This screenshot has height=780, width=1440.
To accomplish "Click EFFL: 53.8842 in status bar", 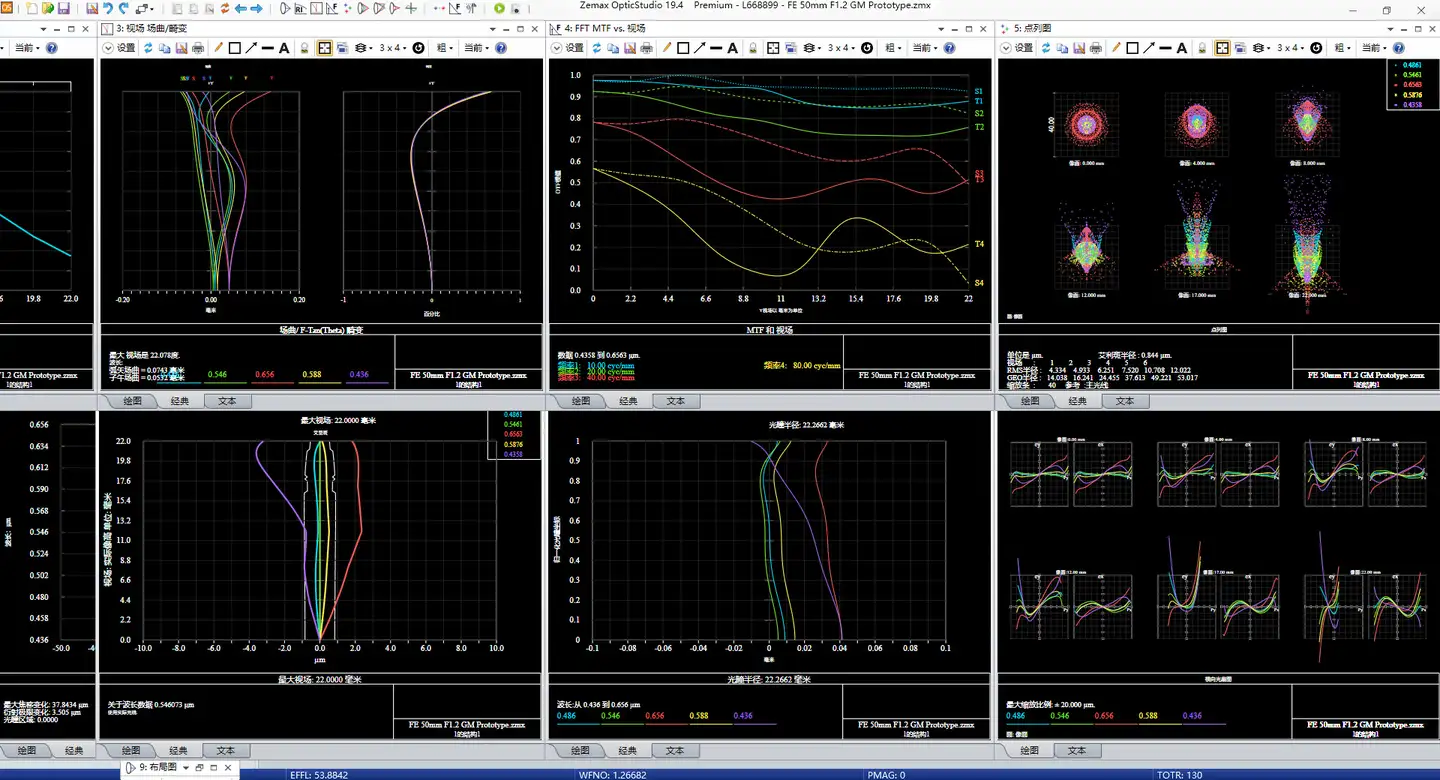I will [319, 774].
